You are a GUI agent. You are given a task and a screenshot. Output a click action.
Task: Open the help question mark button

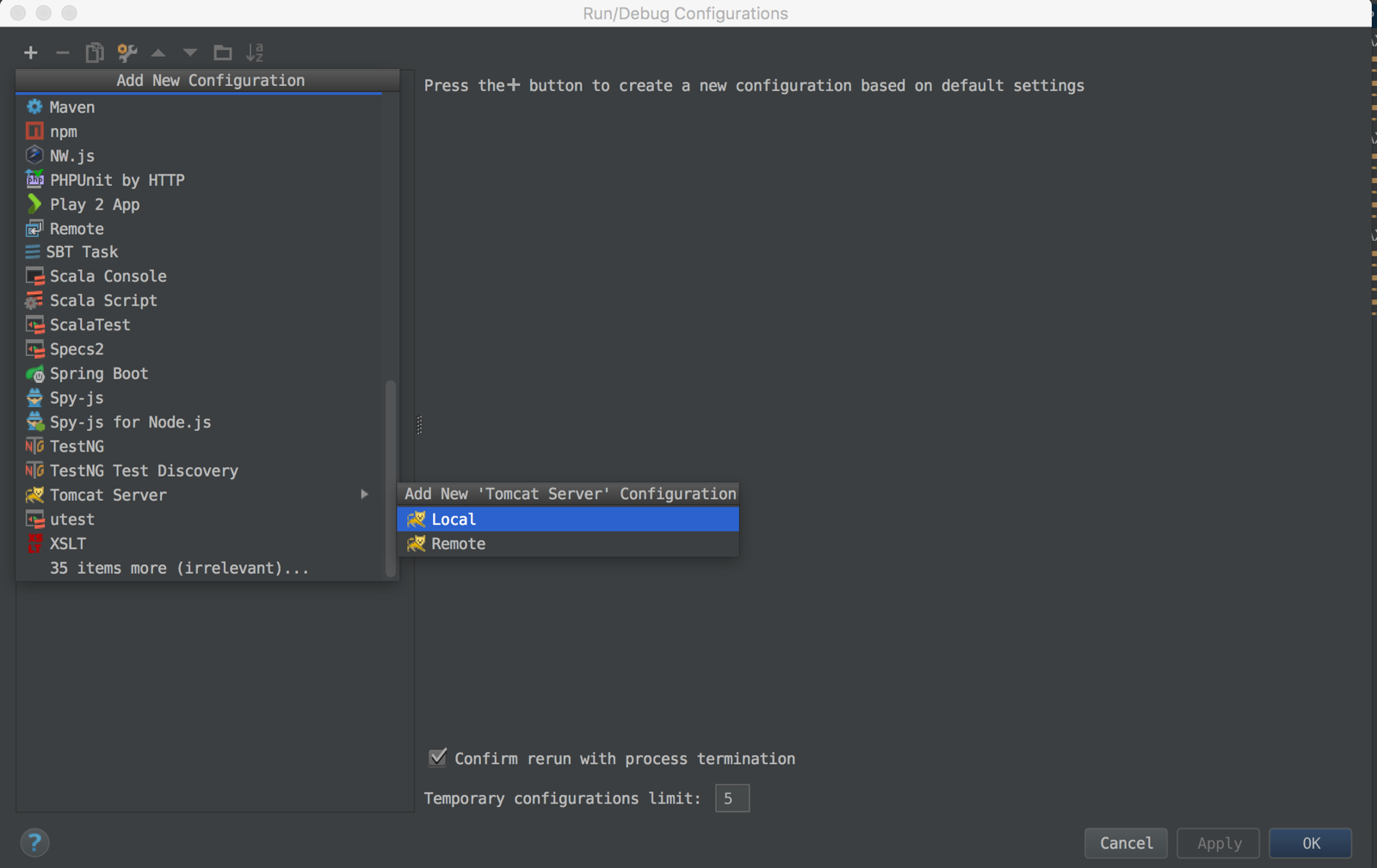[x=34, y=843]
